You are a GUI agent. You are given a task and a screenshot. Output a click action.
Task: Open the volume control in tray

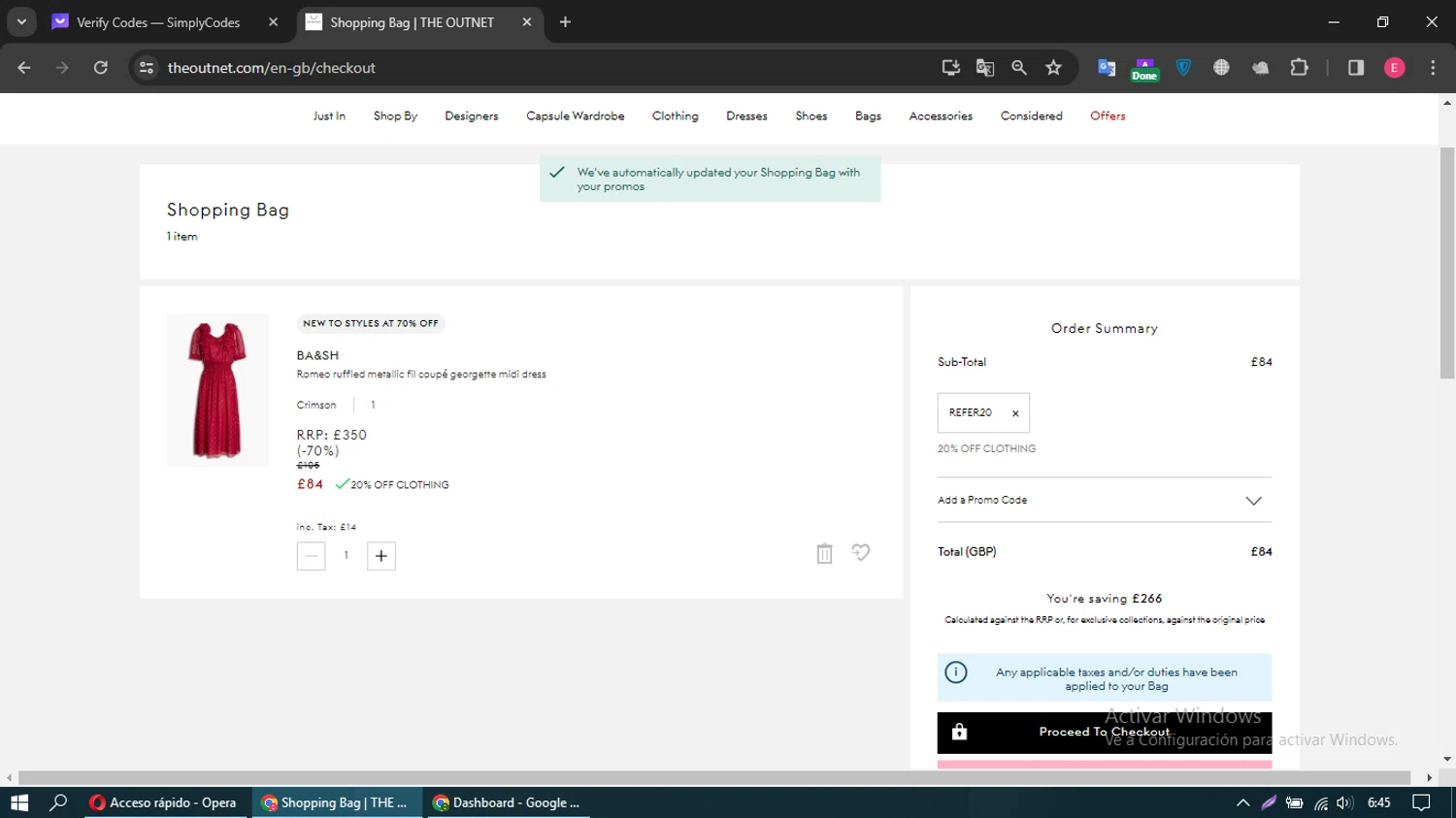[1344, 802]
